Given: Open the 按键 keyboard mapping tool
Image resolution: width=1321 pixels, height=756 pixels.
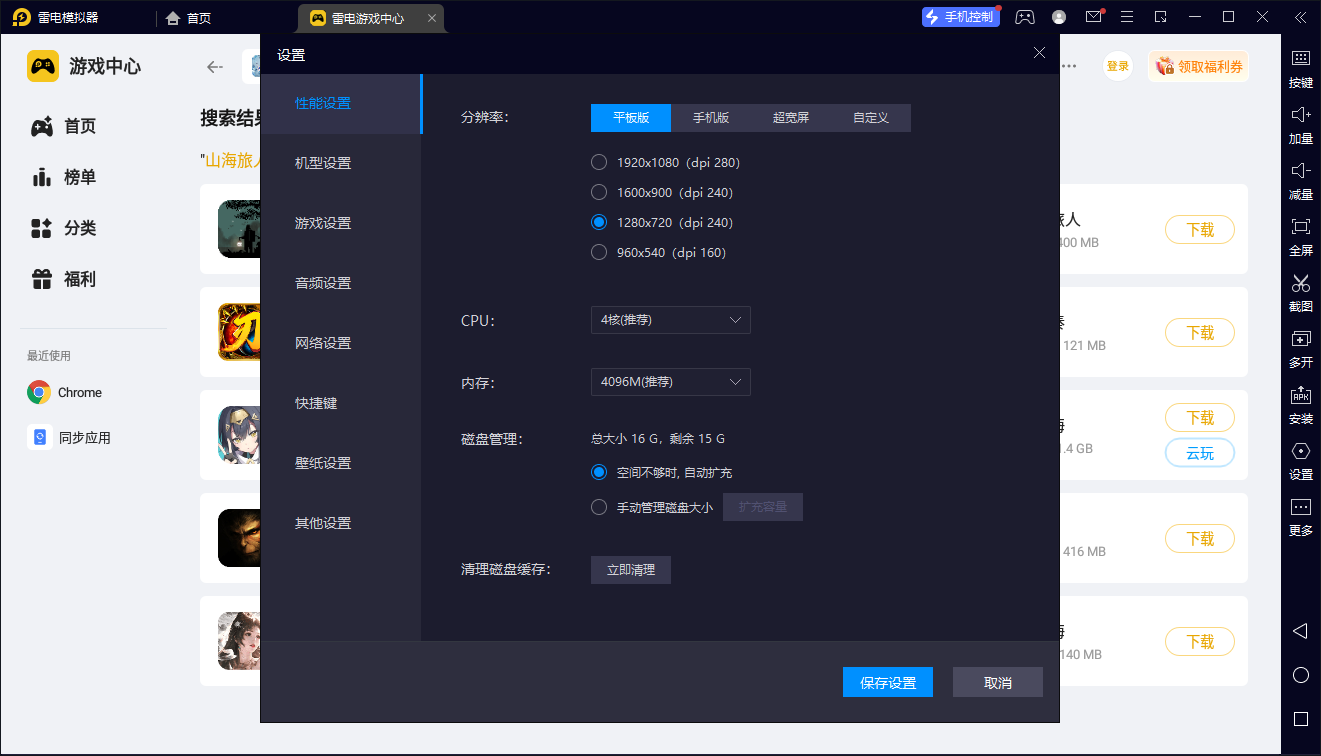Looking at the screenshot, I should pyautogui.click(x=1300, y=67).
